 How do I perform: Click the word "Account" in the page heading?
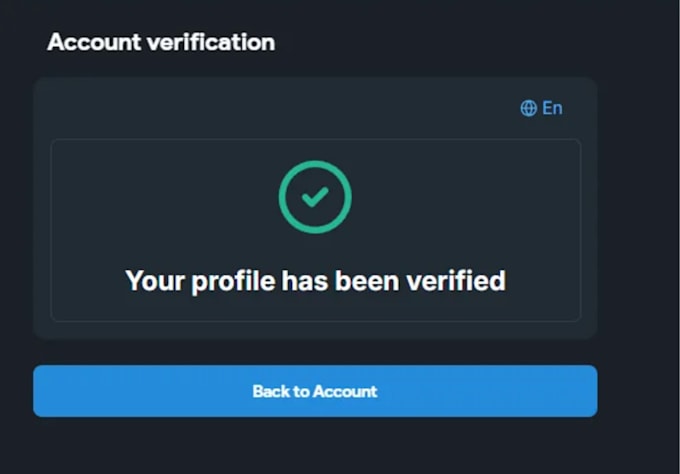click(x=95, y=42)
